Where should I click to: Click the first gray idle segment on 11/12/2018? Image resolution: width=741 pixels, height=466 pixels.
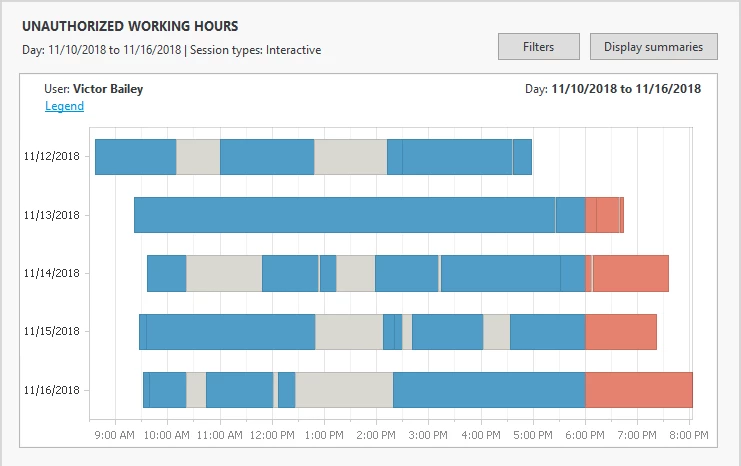pos(198,157)
